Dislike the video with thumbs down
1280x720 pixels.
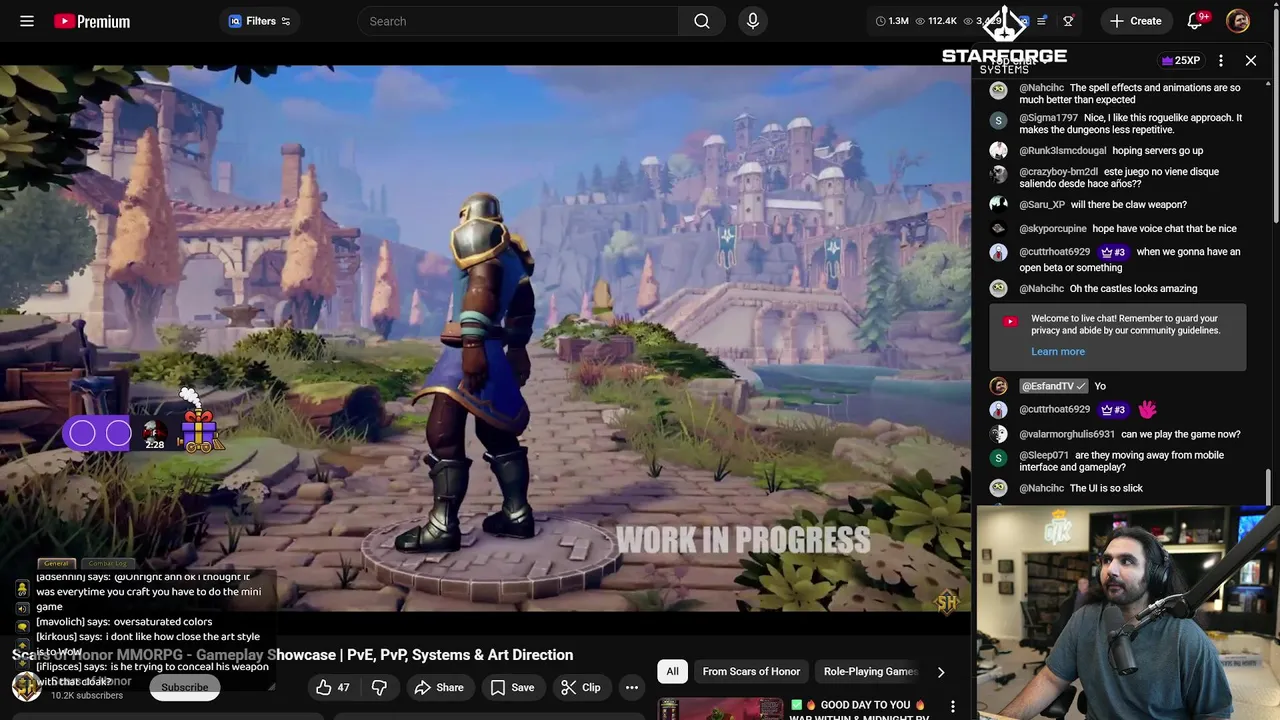[x=379, y=687]
